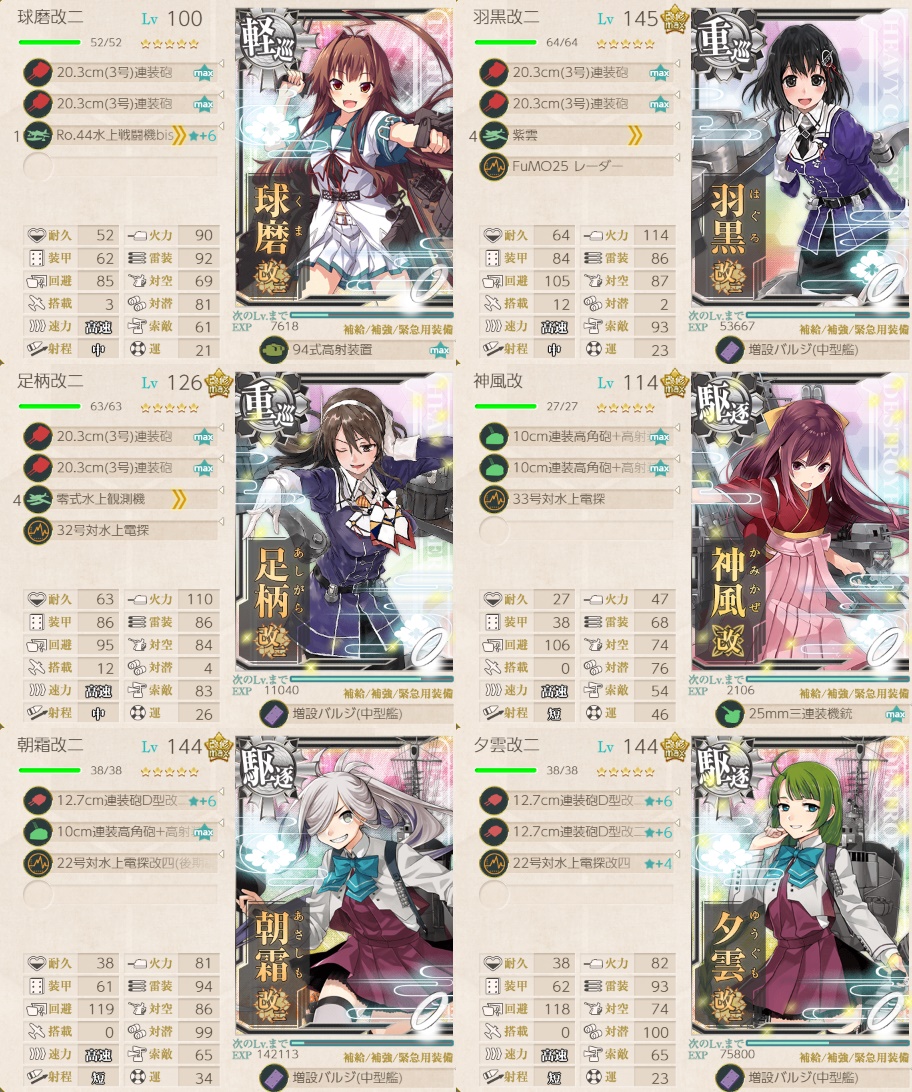
Task: Select the 94式高射装置 expansion slot icon
Action: (274, 350)
